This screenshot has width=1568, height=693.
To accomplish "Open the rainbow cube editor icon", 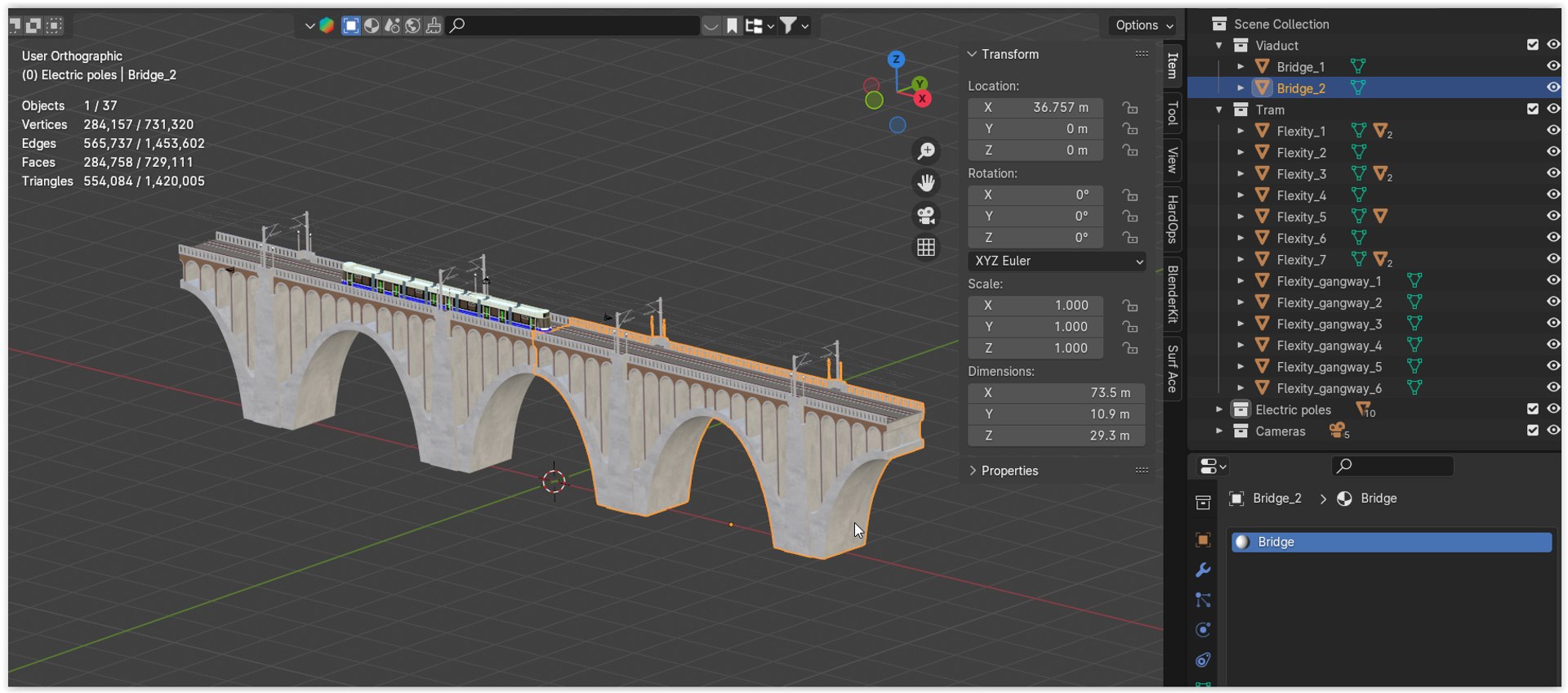I will pos(327,25).
